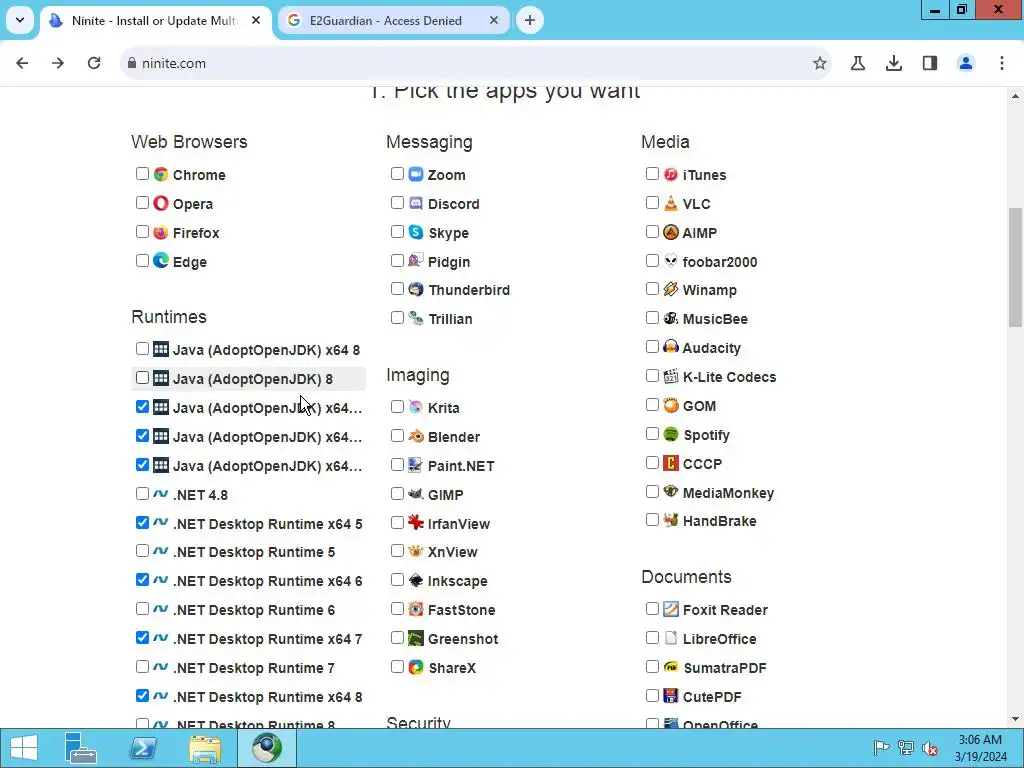The width and height of the screenshot is (1024, 768).
Task: Reload the Ninite page
Action: tap(94, 63)
